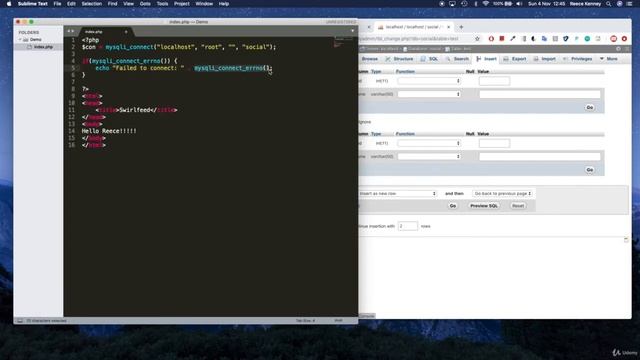Bookmark this page with the star icon

[477, 39]
